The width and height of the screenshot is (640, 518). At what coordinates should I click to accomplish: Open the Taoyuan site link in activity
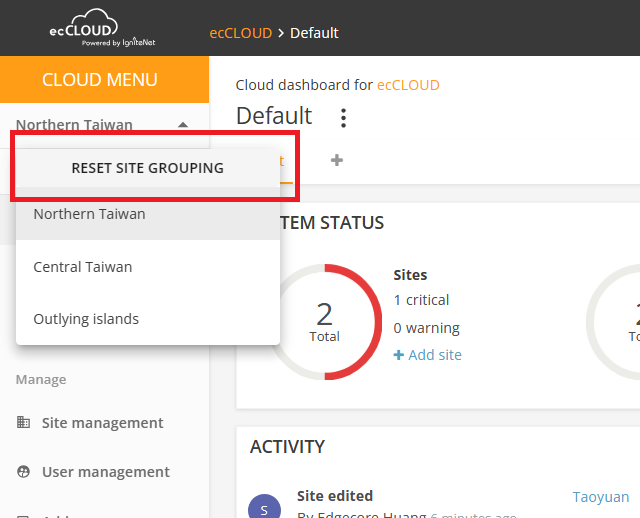pyautogui.click(x=600, y=497)
